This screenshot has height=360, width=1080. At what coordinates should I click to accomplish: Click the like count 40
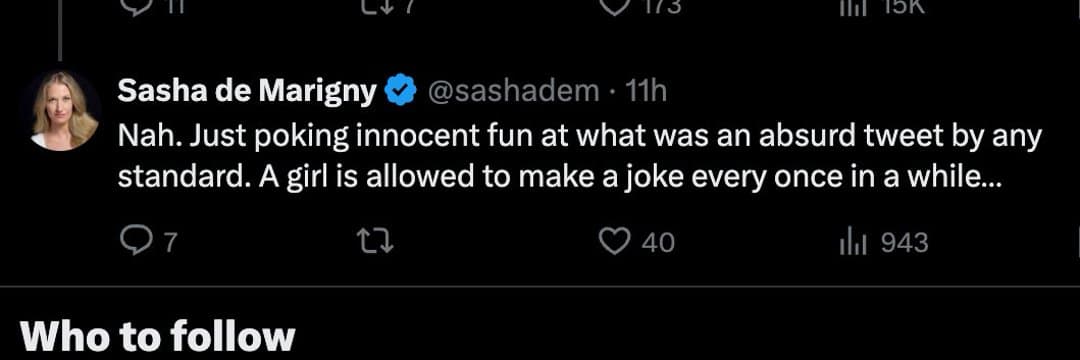click(x=658, y=243)
